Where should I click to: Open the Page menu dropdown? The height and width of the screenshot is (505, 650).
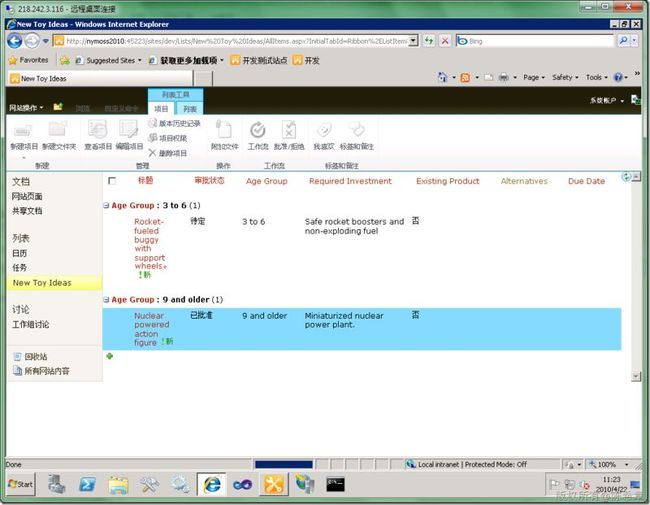pyautogui.click(x=534, y=77)
